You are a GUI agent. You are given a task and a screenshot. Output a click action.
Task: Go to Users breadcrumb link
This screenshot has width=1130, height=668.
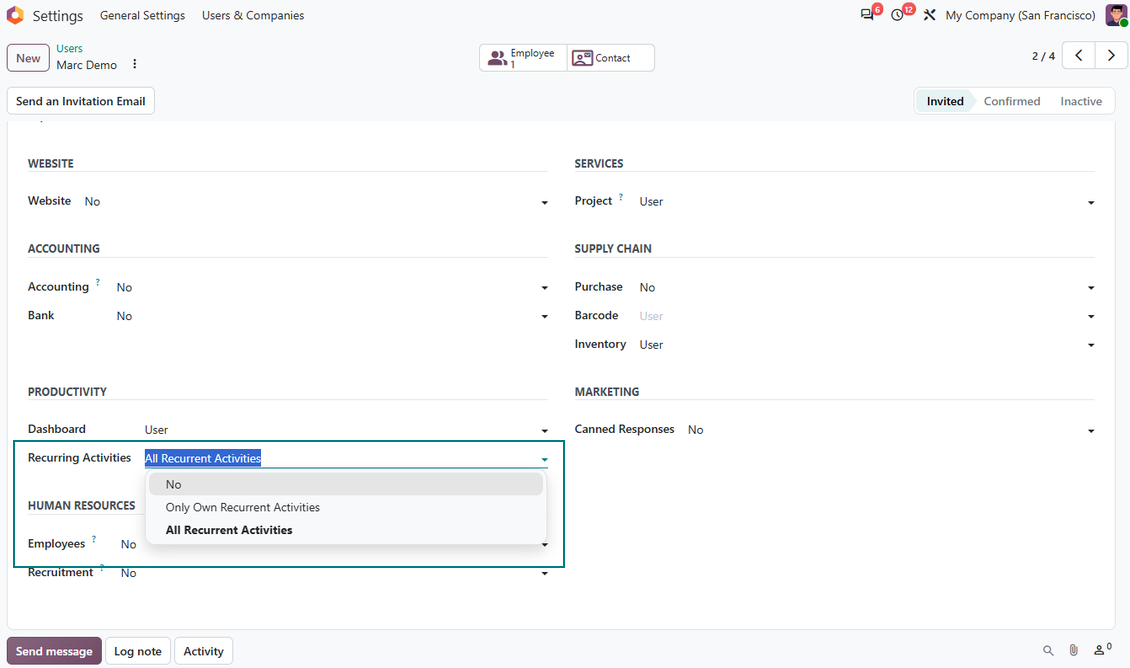click(69, 48)
